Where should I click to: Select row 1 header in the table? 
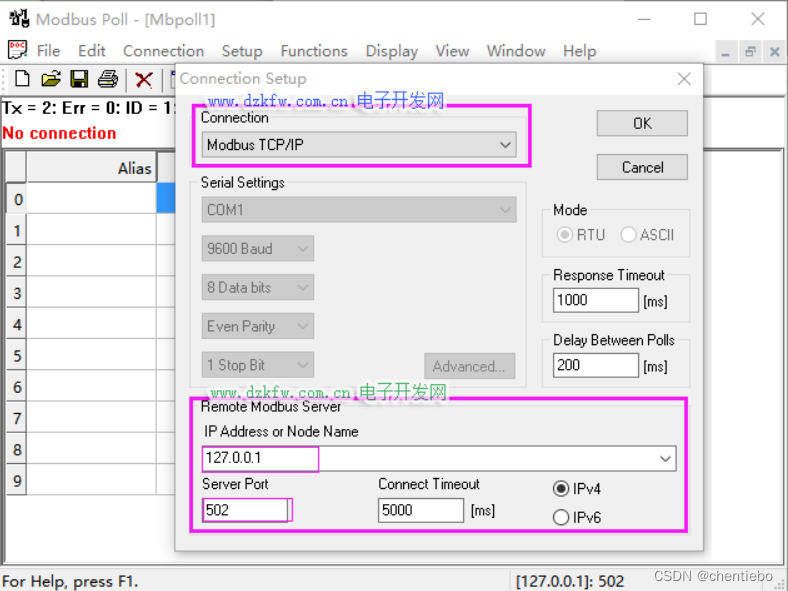pyautogui.click(x=16, y=231)
